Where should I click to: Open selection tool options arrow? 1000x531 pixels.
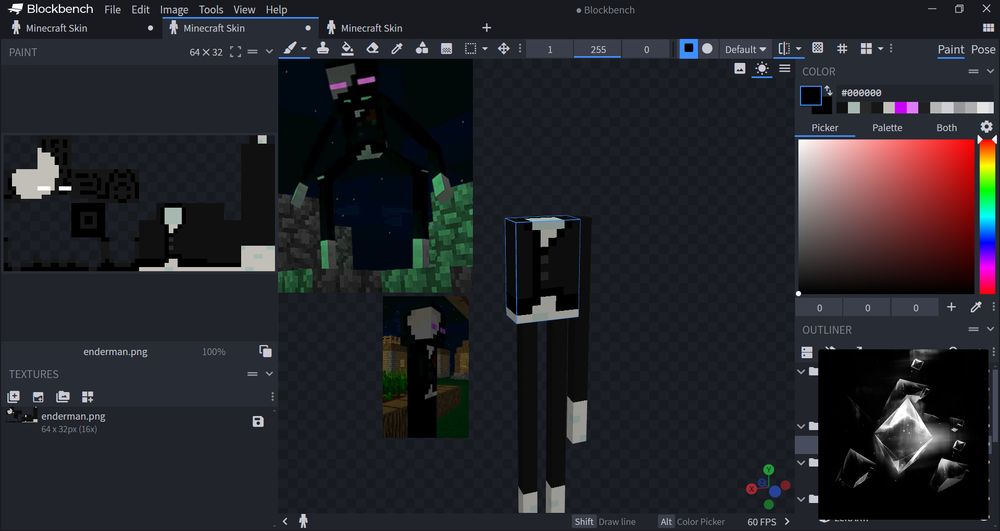485,49
